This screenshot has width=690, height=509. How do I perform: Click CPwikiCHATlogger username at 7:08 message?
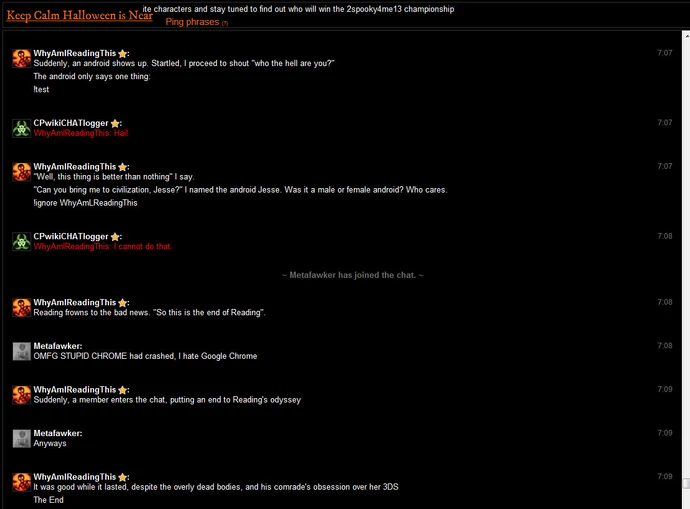(71, 237)
